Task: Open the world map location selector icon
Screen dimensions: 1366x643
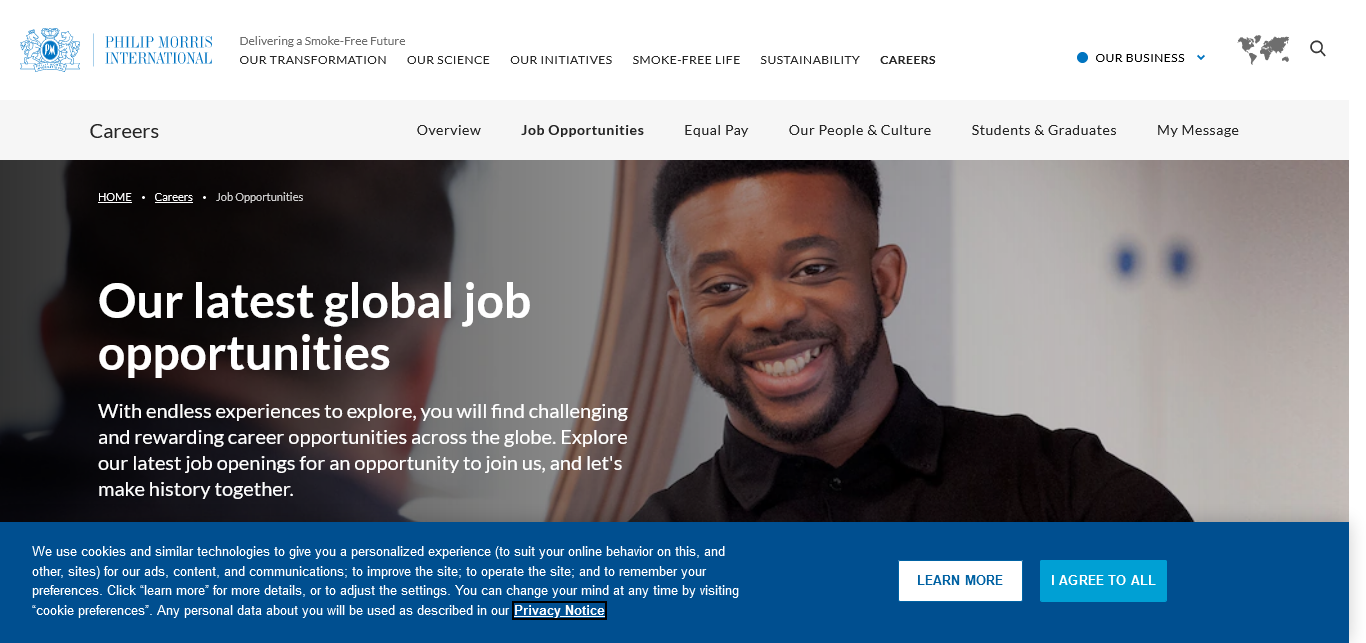Action: (1263, 49)
